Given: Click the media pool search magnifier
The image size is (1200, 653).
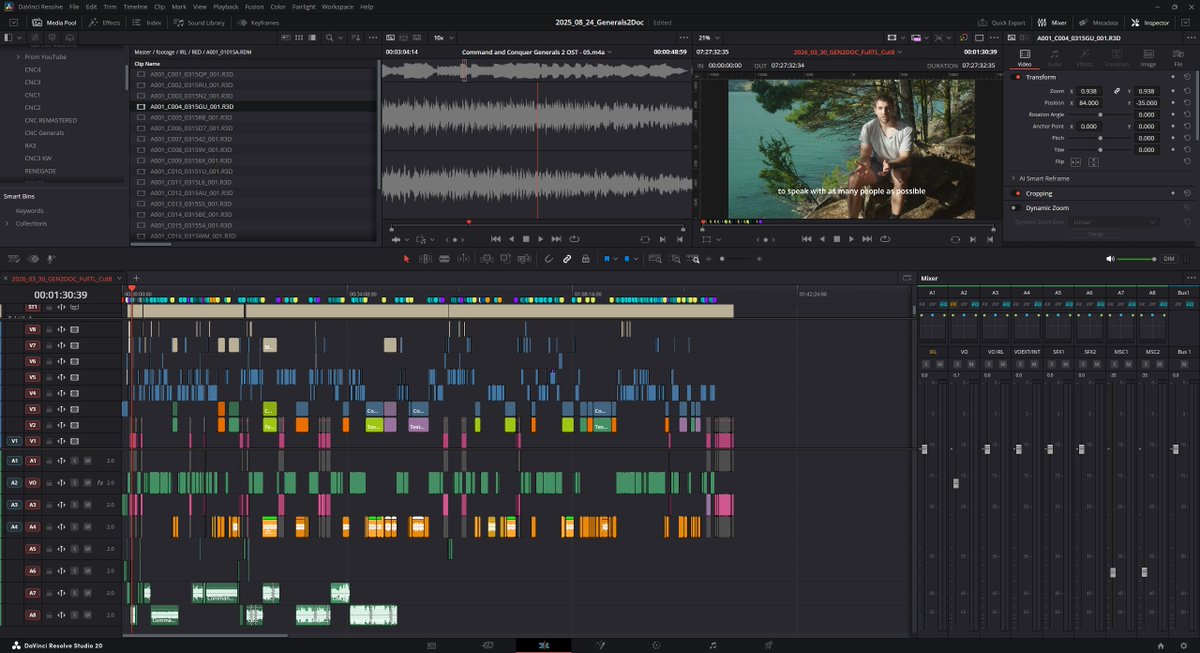Looking at the screenshot, I should pyautogui.click(x=330, y=37).
